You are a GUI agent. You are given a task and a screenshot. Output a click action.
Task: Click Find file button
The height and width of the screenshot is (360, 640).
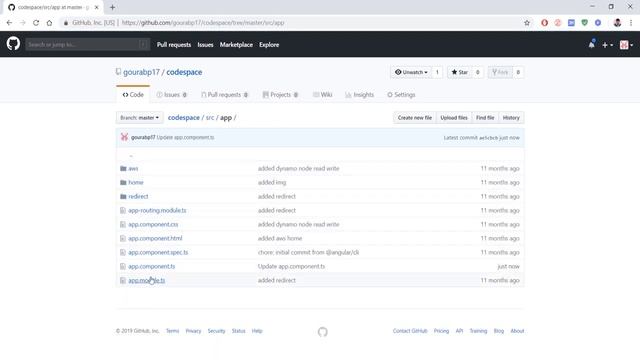(485, 118)
